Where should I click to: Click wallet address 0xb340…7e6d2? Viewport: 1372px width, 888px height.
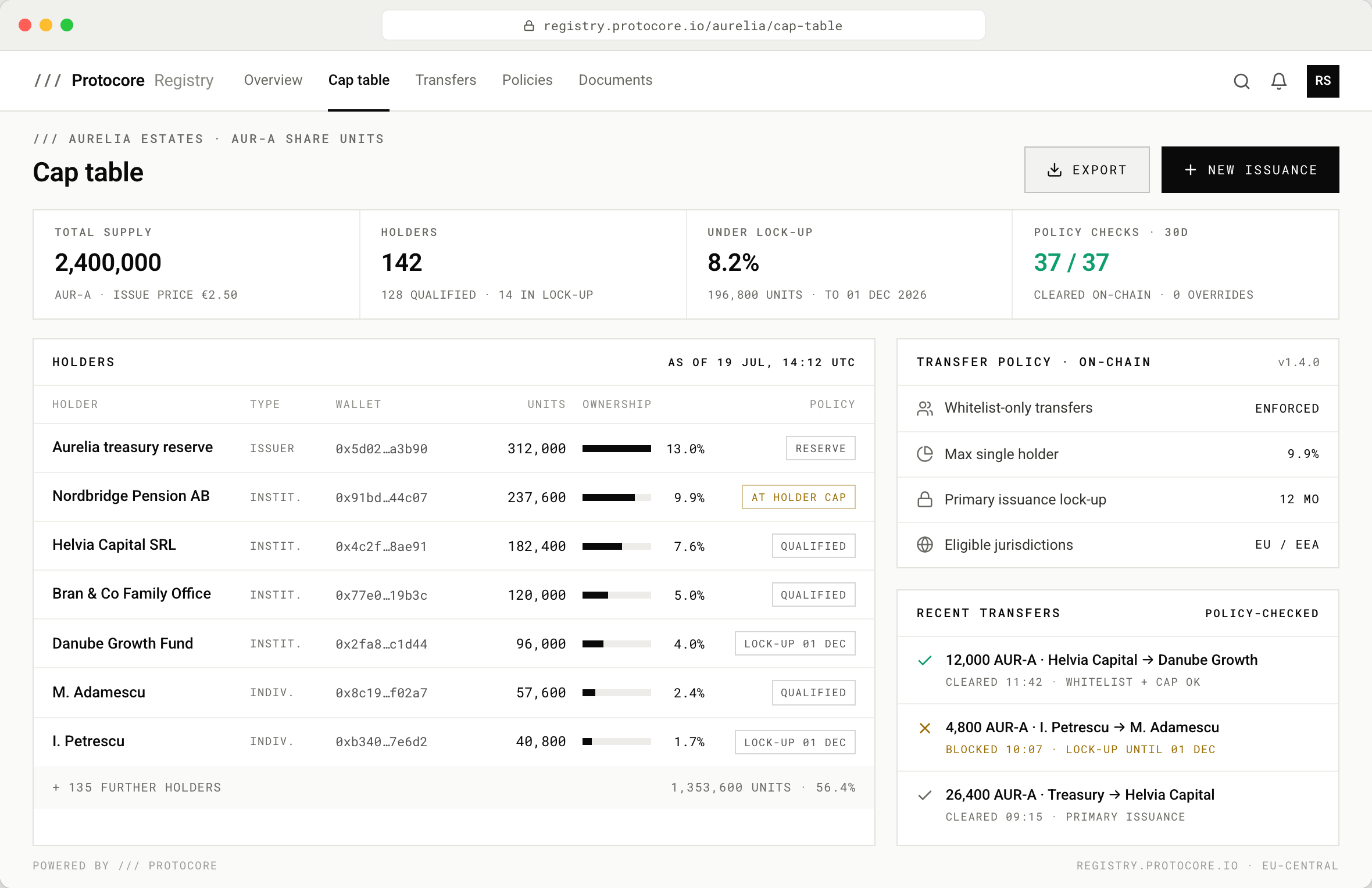pyautogui.click(x=381, y=742)
